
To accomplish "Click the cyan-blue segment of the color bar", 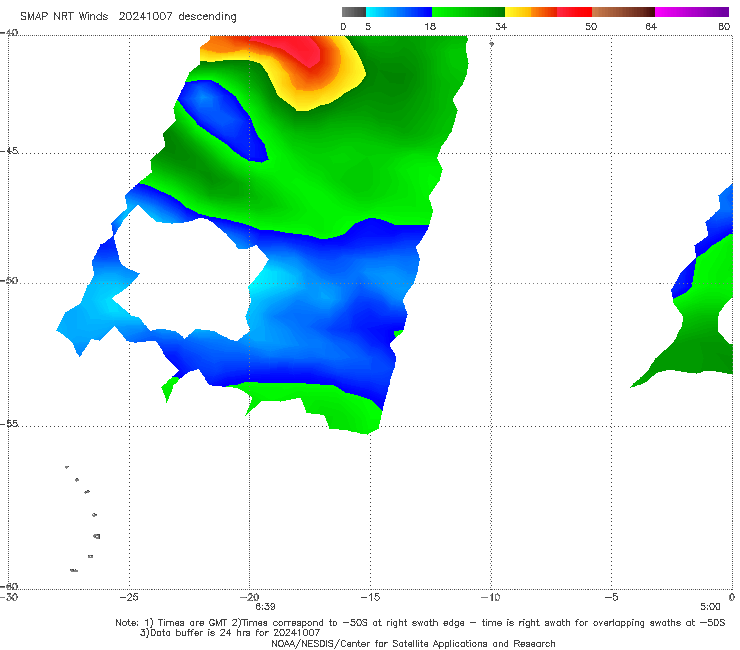I will pyautogui.click(x=399, y=12).
